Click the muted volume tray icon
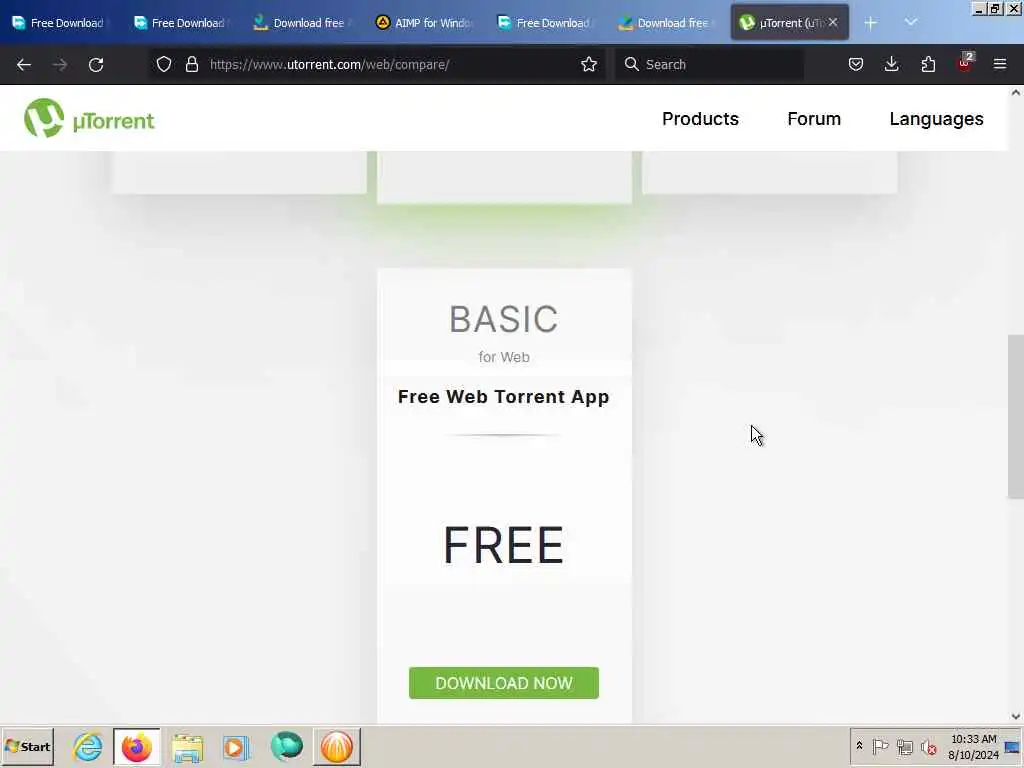Viewport: 1024px width, 768px height. pos(928,747)
